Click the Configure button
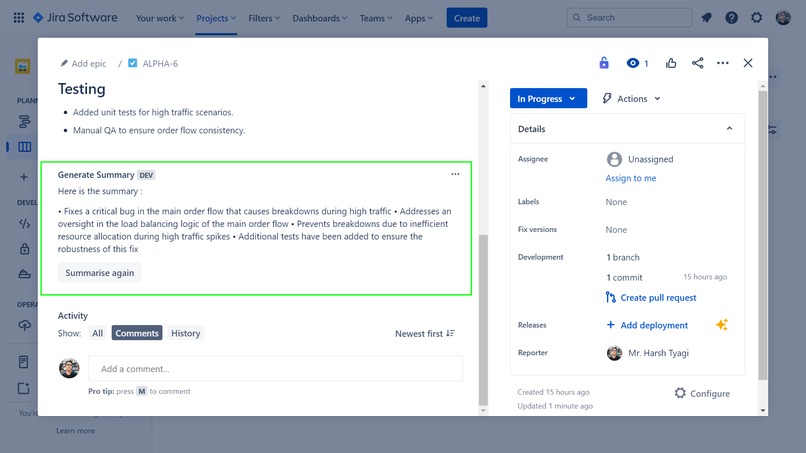 (x=702, y=393)
